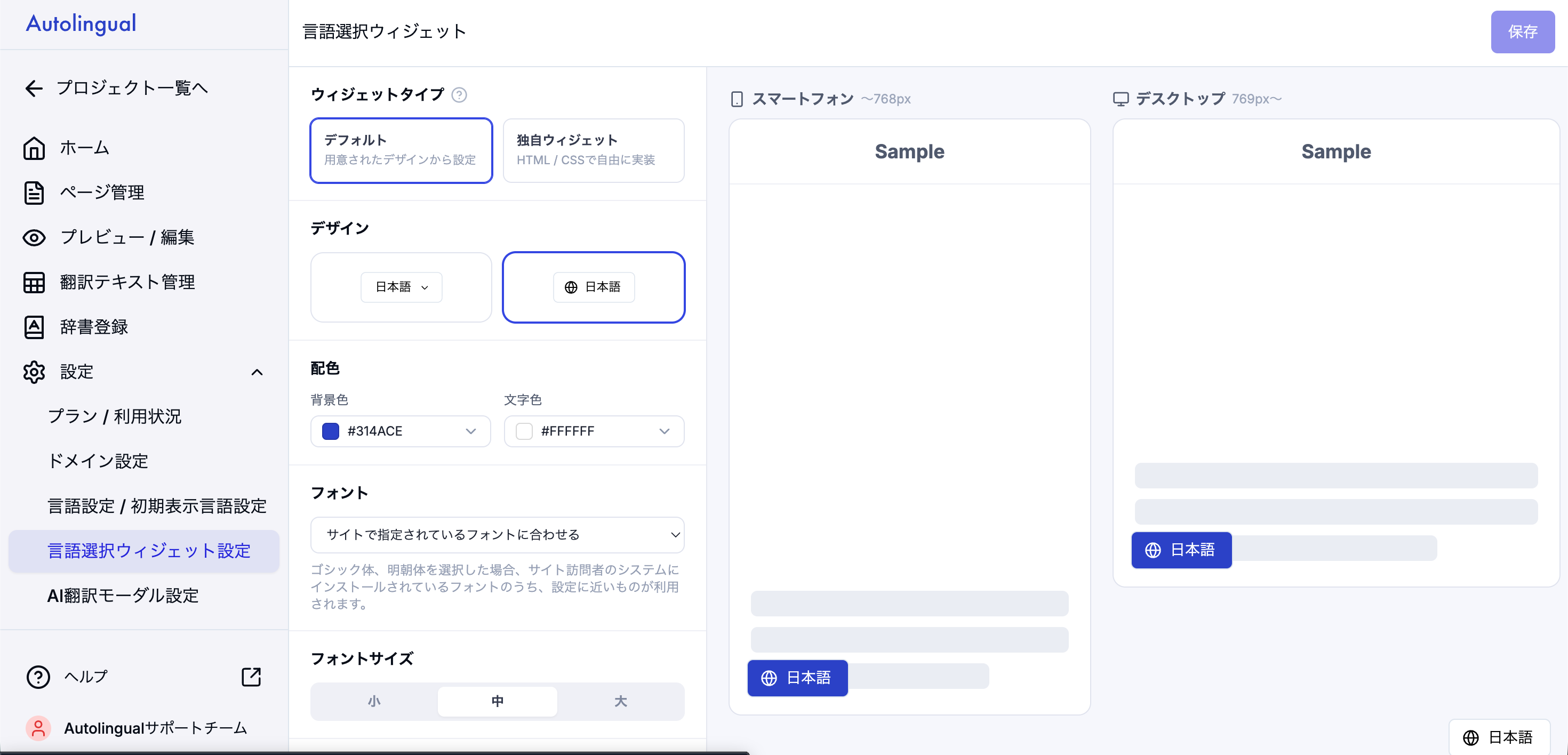1568x755 pixels.
Task: Collapse the 設定 section chevron
Action: click(257, 372)
